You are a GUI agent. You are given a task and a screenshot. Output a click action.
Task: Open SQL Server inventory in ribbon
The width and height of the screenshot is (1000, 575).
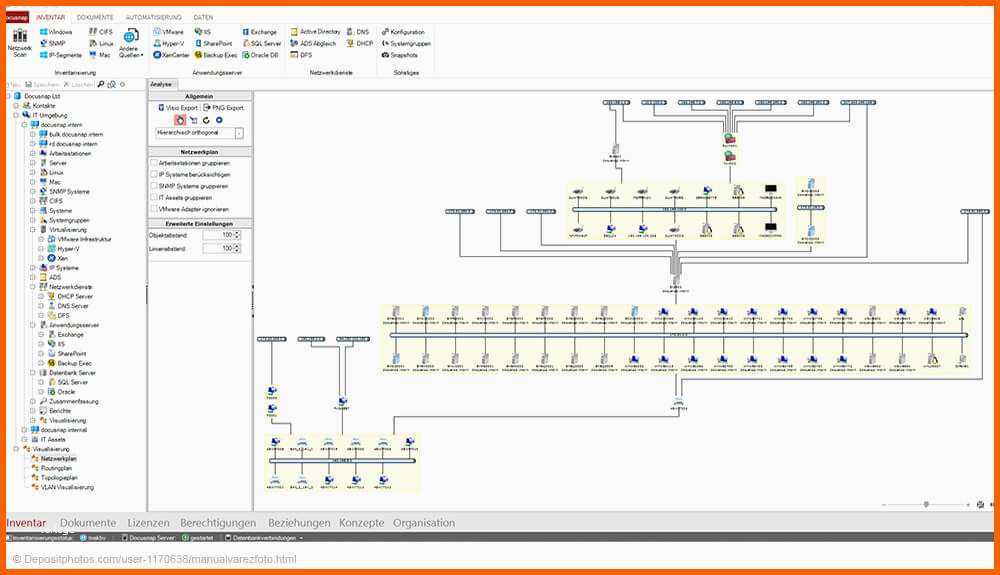(261, 43)
